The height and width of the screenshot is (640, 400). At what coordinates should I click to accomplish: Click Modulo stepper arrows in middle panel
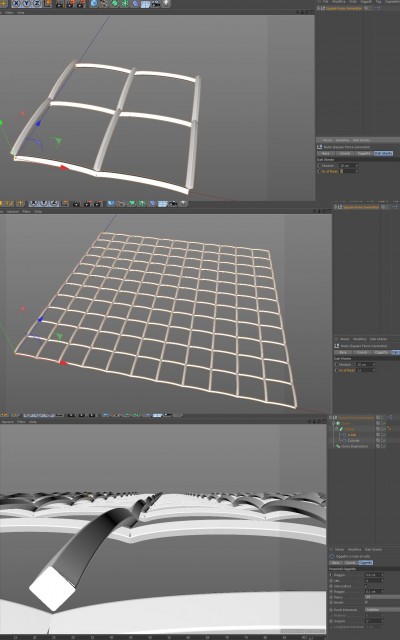373,364
